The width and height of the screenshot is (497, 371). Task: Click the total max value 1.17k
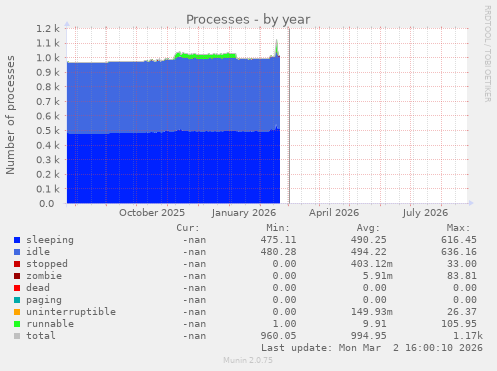[468, 336]
